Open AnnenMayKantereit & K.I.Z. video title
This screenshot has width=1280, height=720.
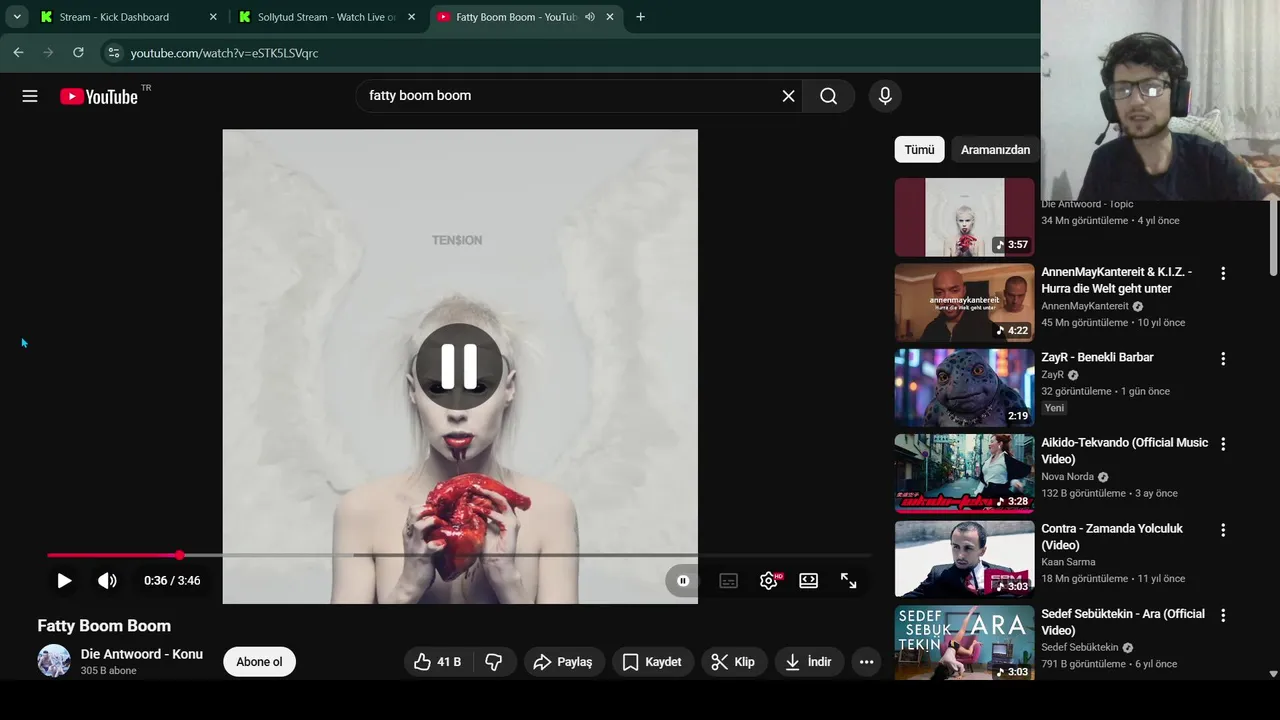pyautogui.click(x=1116, y=280)
